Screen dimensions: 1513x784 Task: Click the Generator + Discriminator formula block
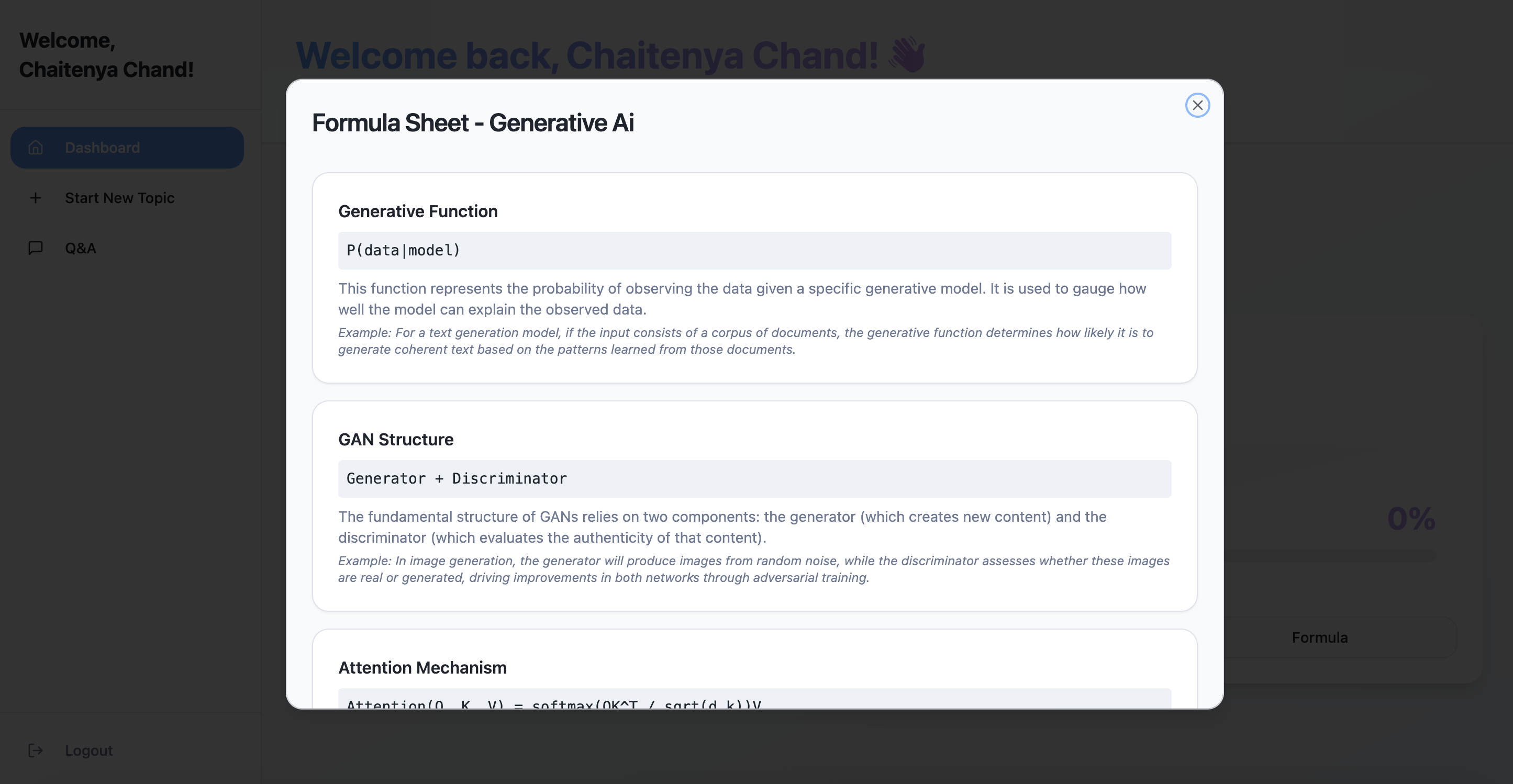tap(754, 479)
